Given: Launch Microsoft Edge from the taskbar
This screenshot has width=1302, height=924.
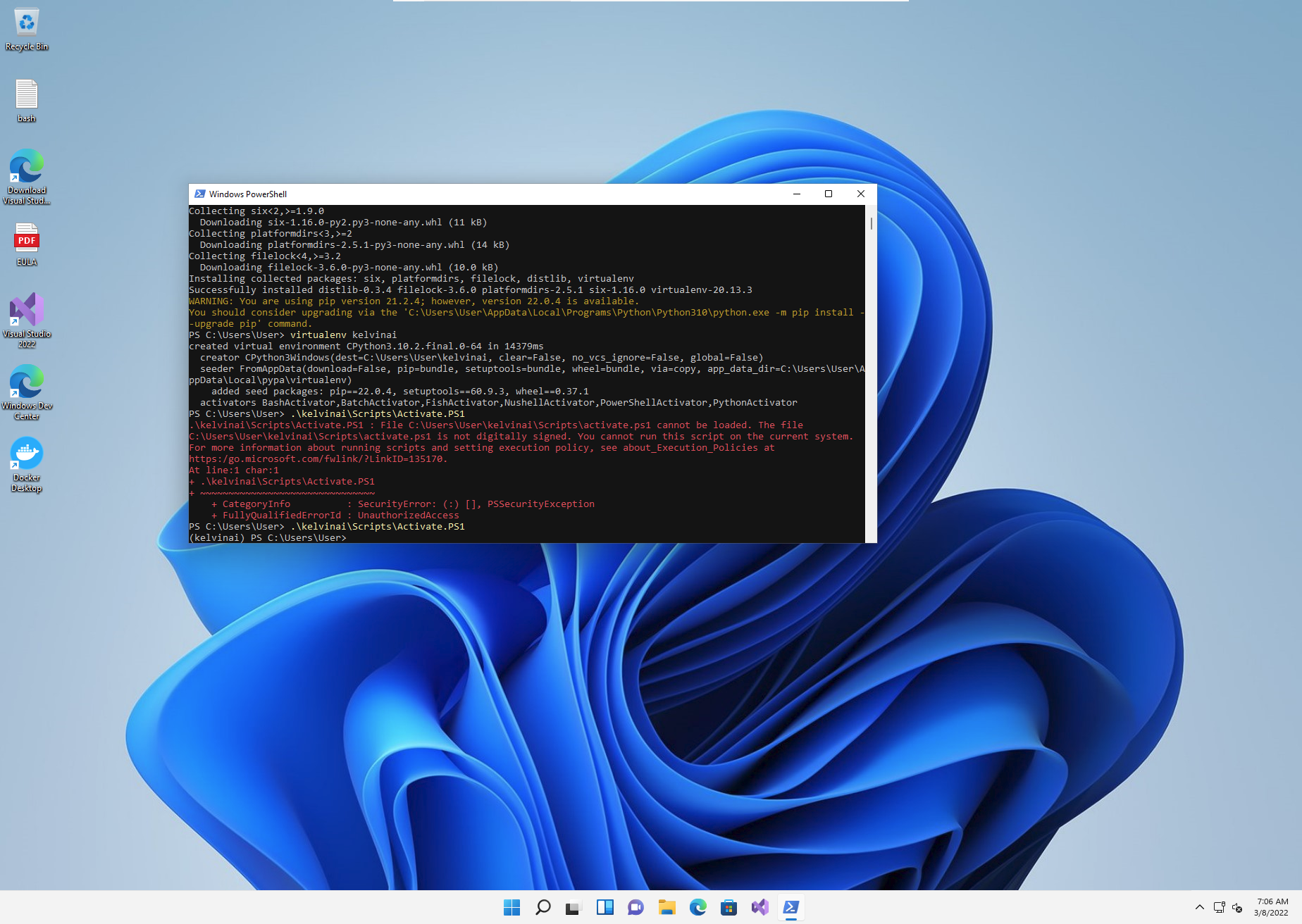Looking at the screenshot, I should (698, 908).
